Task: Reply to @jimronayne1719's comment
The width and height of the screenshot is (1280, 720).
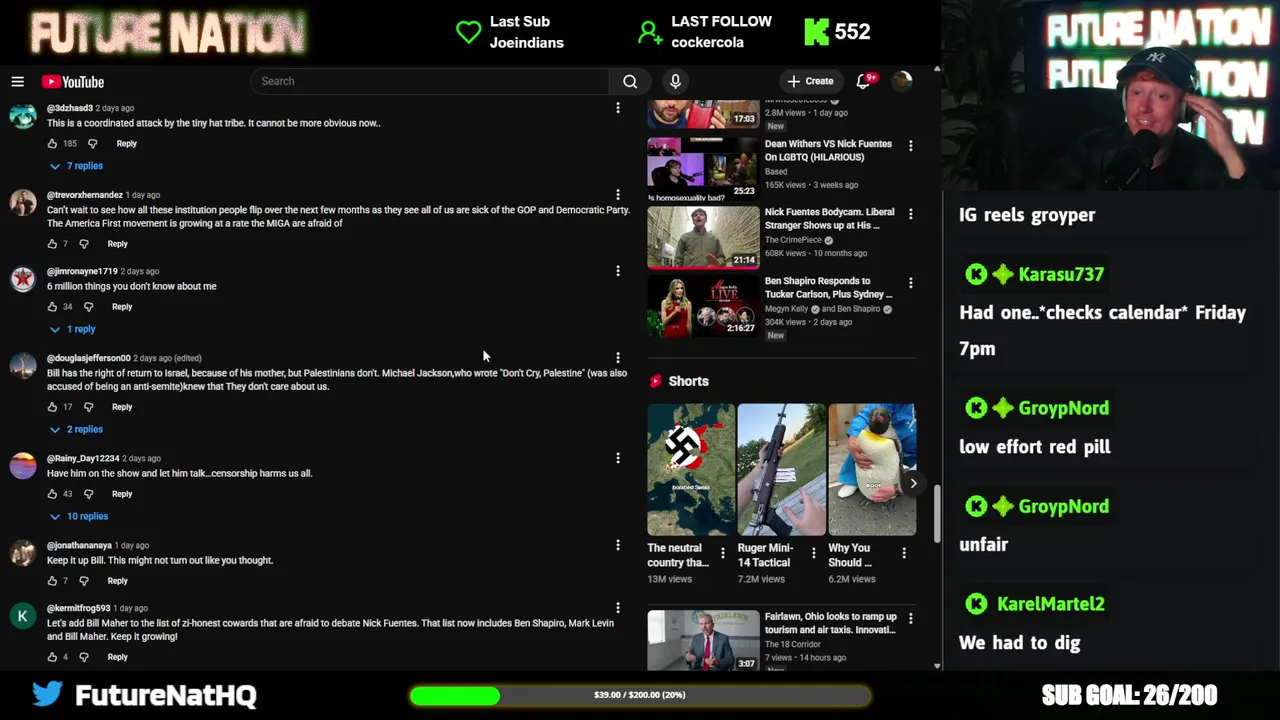Action: [x=122, y=307]
